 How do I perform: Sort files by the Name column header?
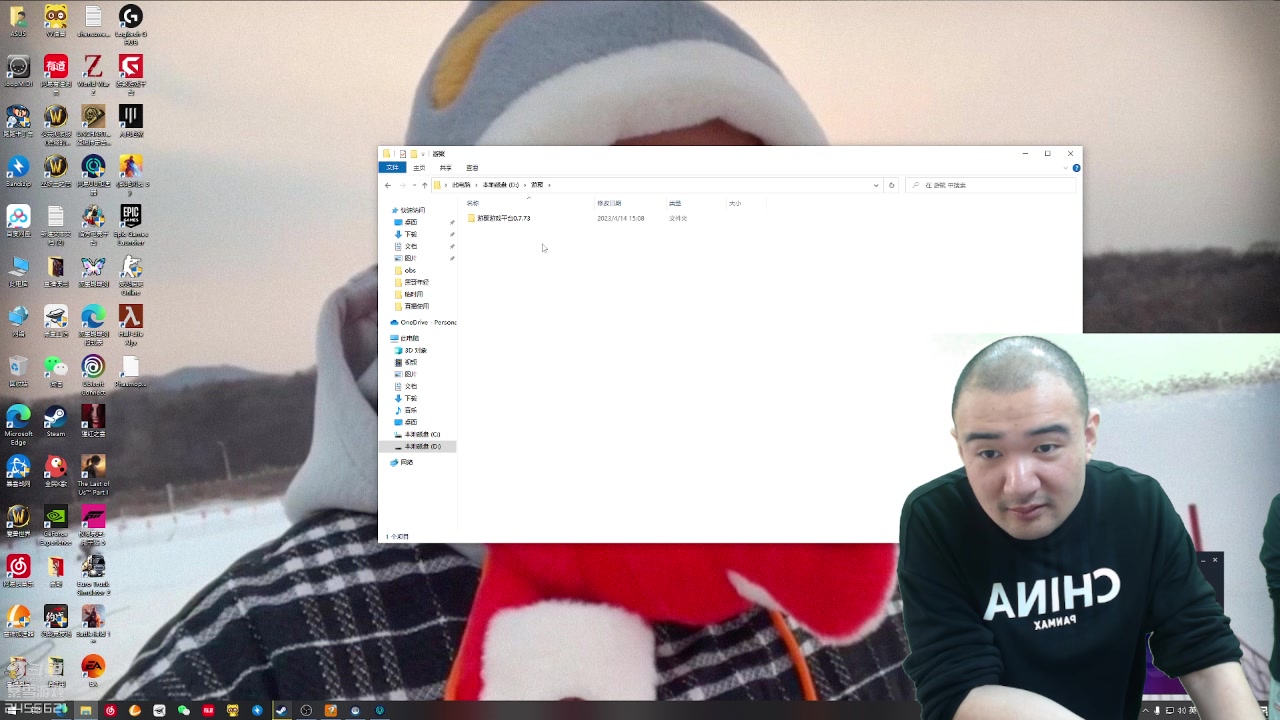[x=528, y=203]
